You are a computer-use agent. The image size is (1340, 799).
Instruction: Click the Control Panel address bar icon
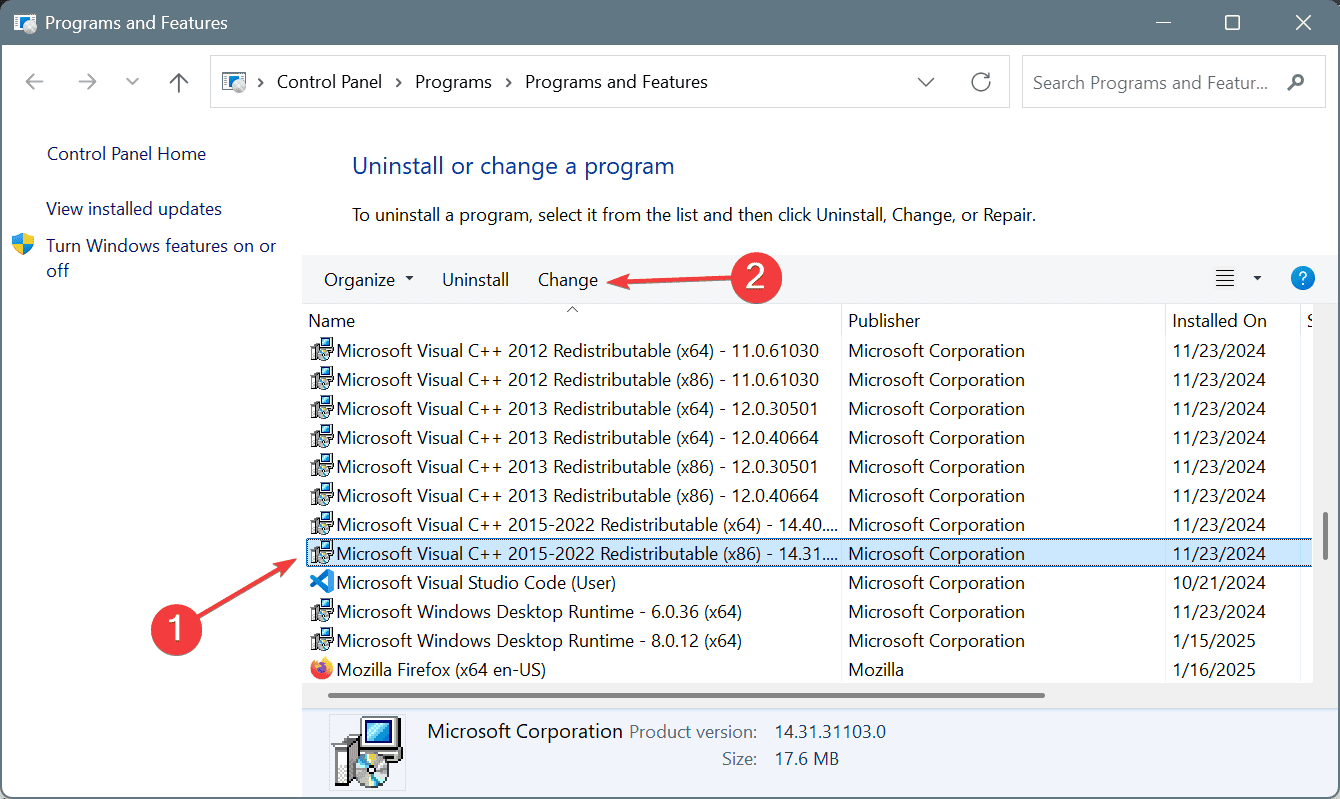coord(234,82)
